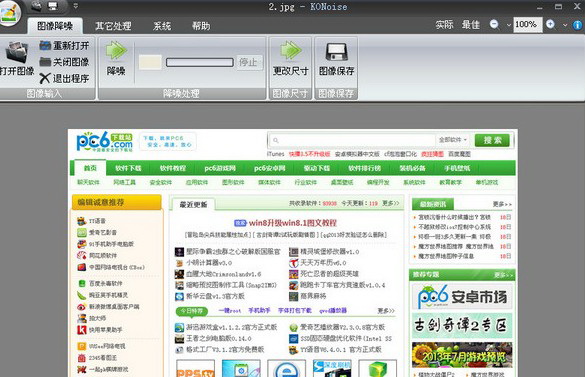
Task: Close the KONoise window
Action: coord(577,7)
